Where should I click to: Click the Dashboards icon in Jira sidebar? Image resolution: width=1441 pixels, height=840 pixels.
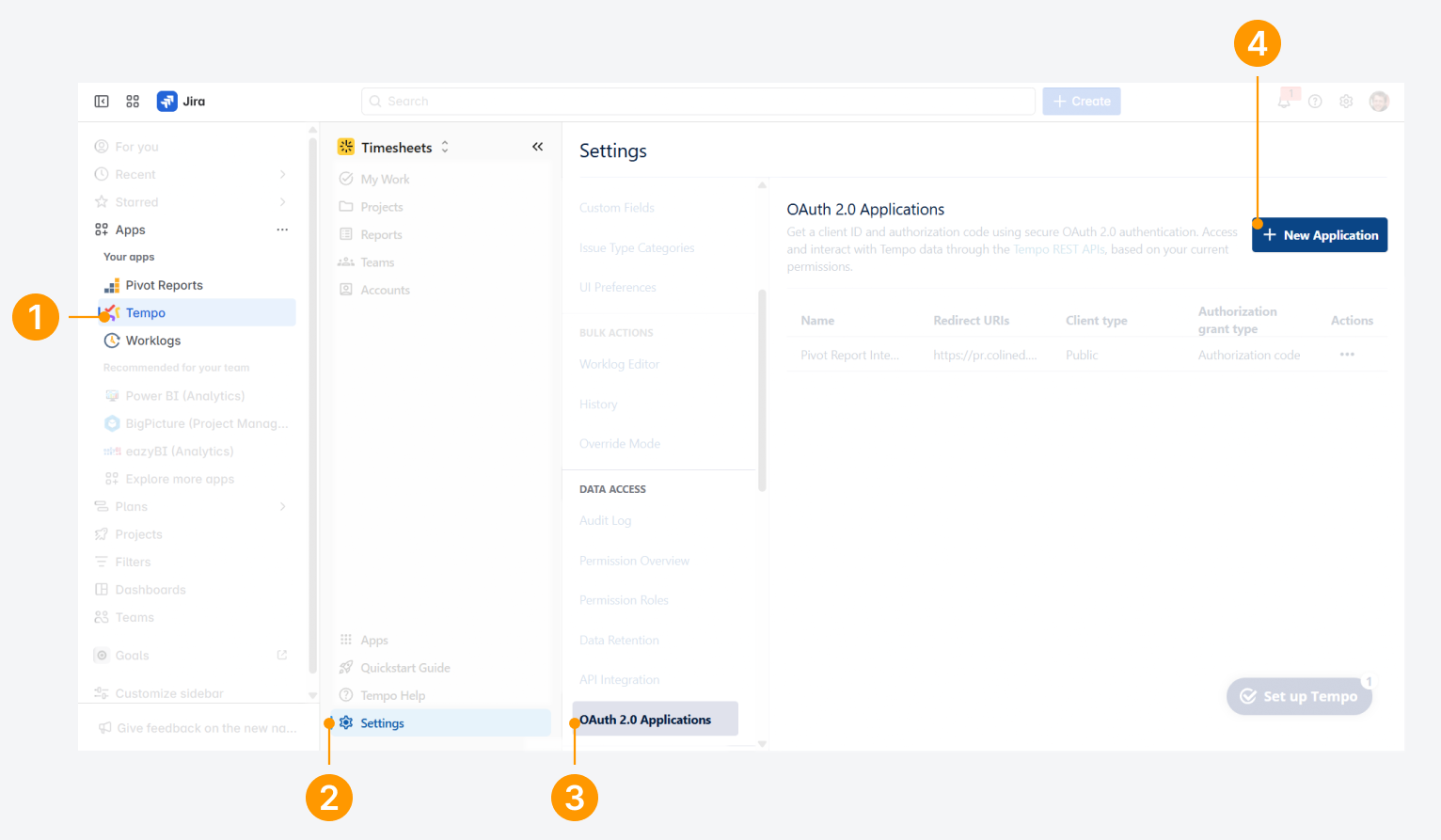click(102, 590)
